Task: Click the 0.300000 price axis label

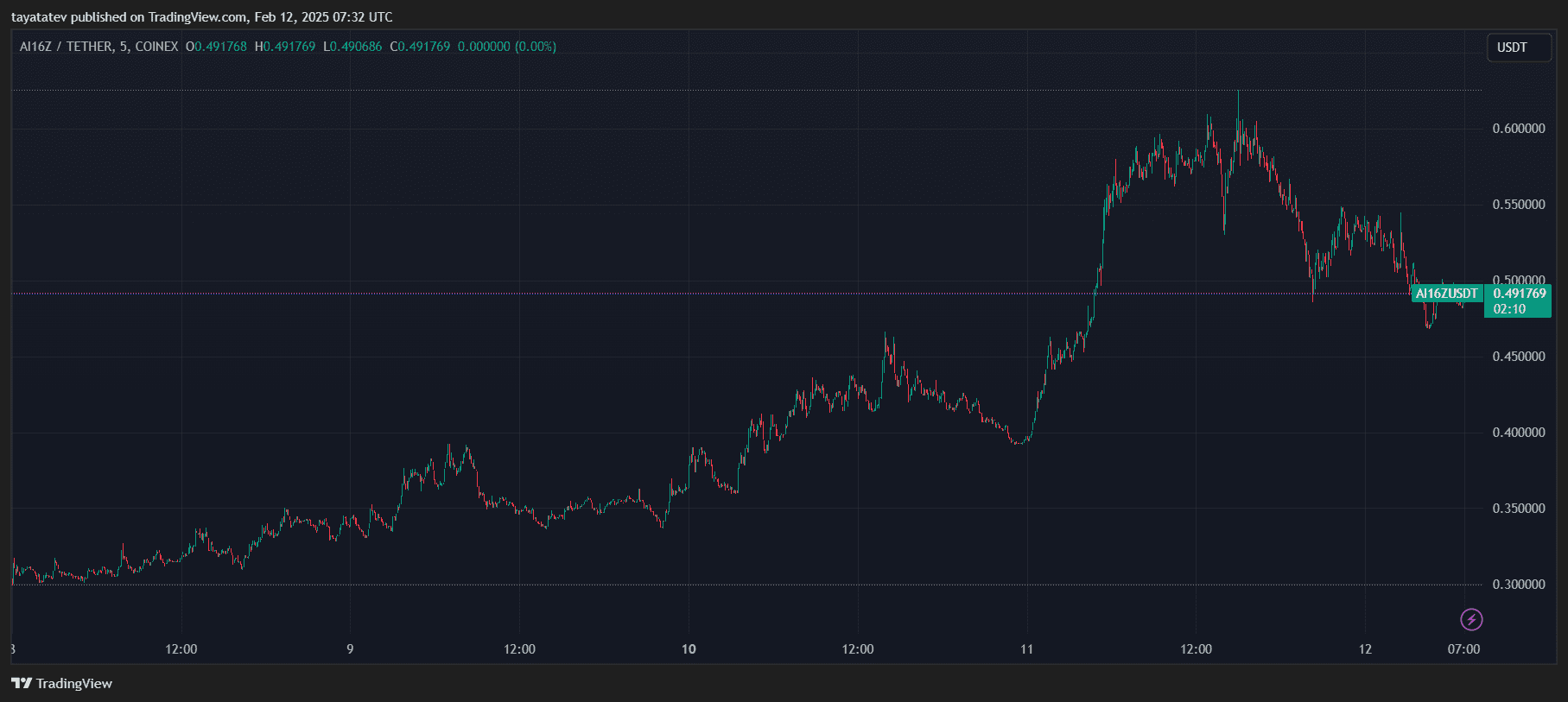Action: tap(1518, 585)
